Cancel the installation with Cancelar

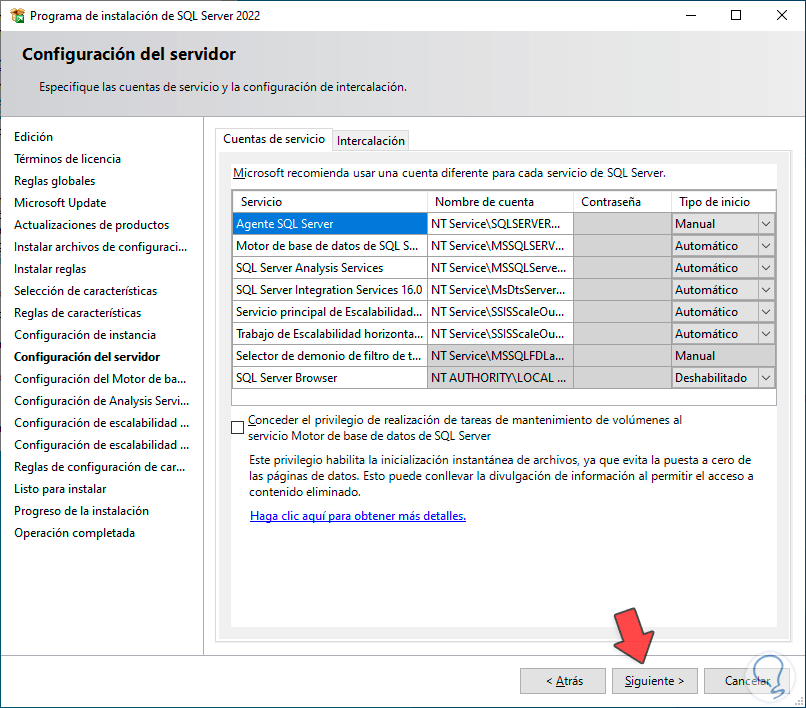(x=746, y=681)
